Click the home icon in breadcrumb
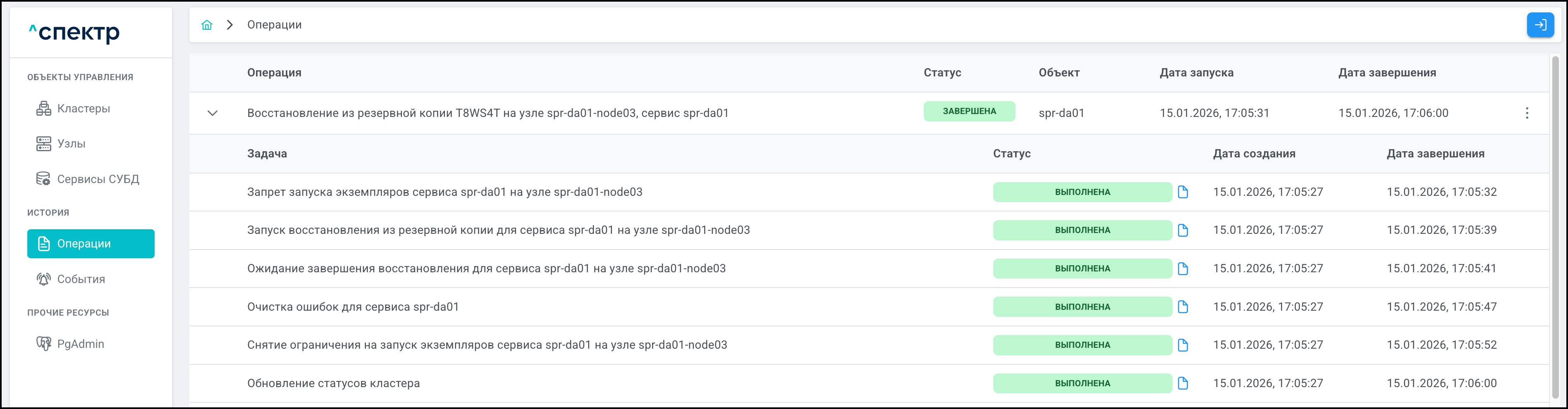This screenshot has width=1568, height=409. (207, 25)
